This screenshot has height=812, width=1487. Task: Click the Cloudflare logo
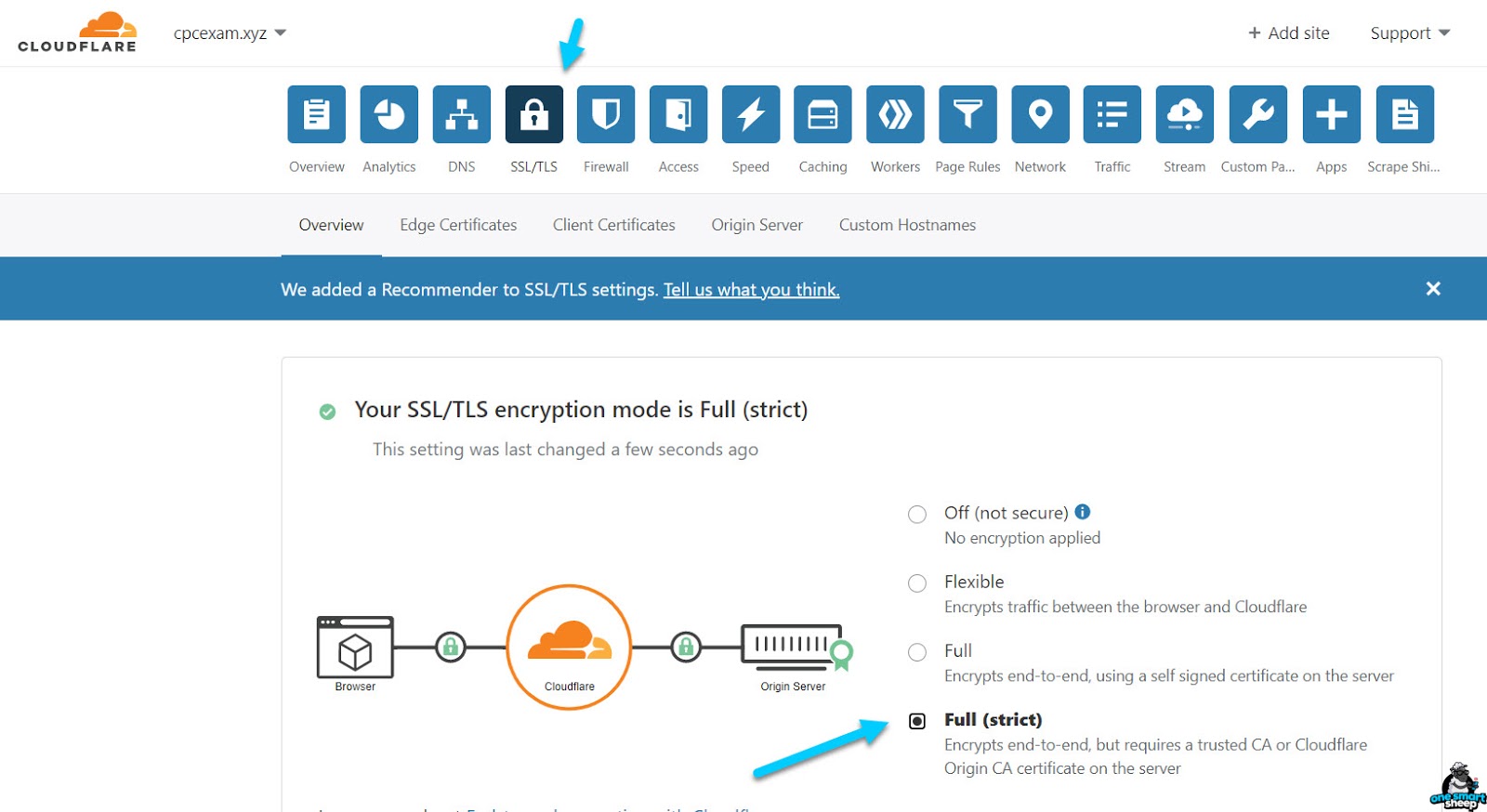[77, 33]
